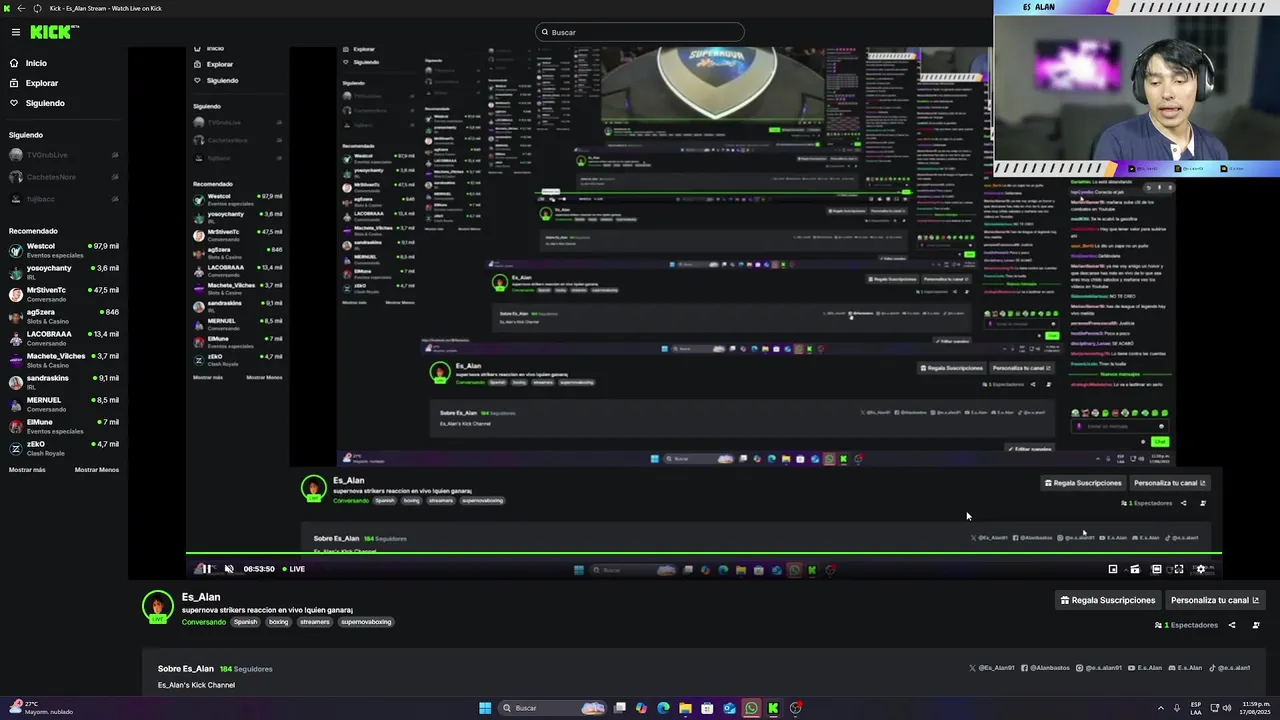Open Microsoft Store from taskbar
The width and height of the screenshot is (1280, 720).
pos(707,708)
